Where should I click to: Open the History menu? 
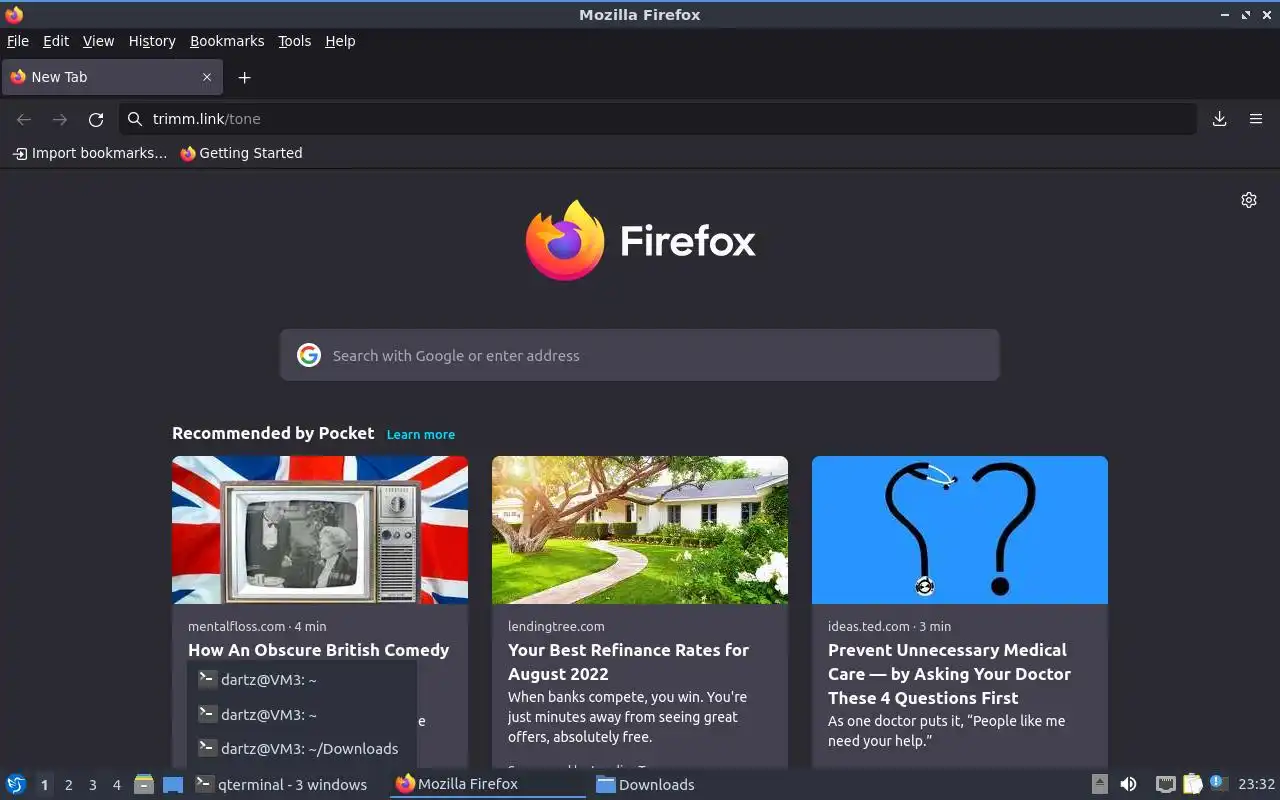(x=152, y=41)
